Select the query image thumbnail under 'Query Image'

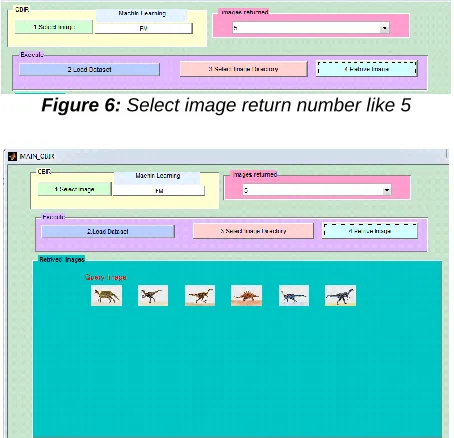106,295
